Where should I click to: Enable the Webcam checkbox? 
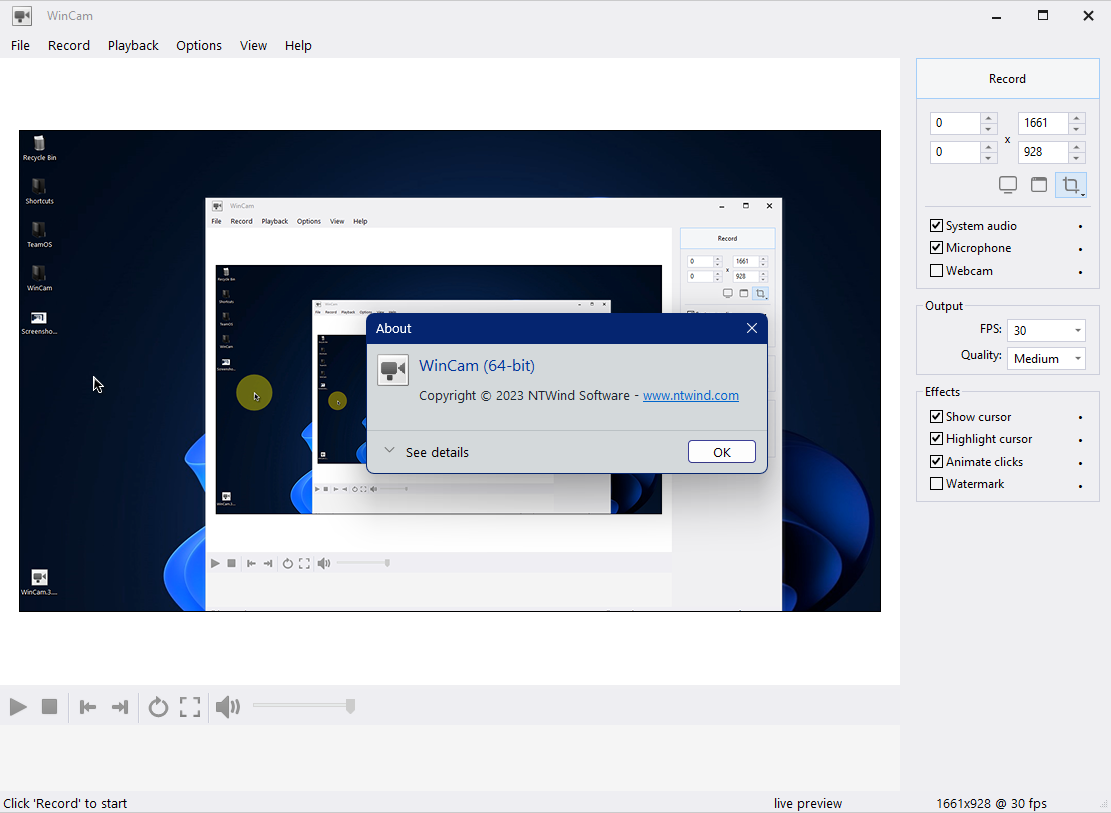(x=936, y=270)
